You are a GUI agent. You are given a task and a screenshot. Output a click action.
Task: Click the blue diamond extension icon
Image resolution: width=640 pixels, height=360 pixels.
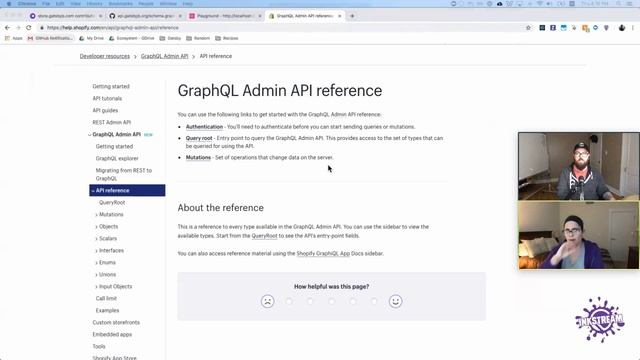pyautogui.click(x=596, y=28)
